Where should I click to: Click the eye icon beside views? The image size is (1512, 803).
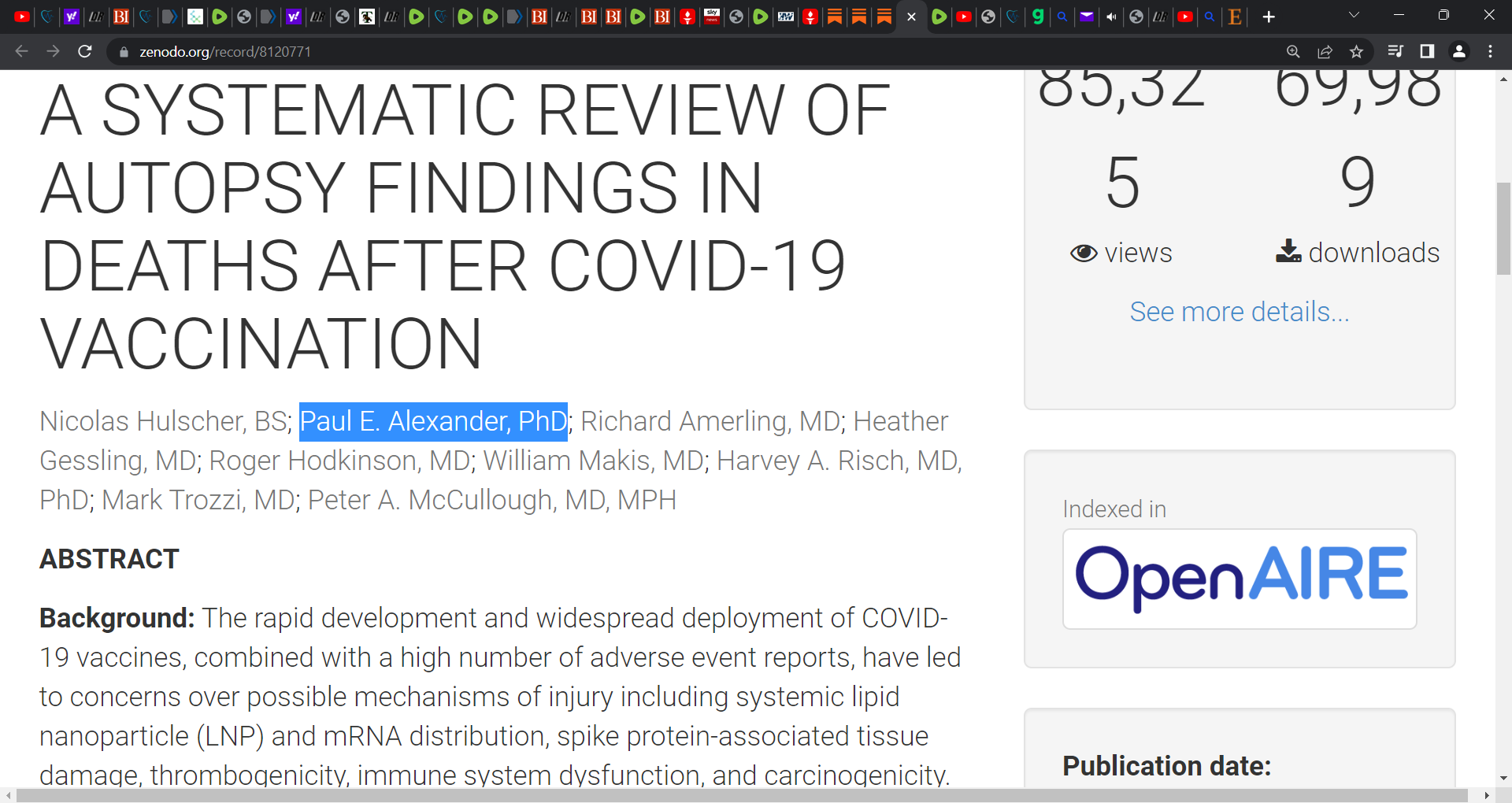point(1084,253)
